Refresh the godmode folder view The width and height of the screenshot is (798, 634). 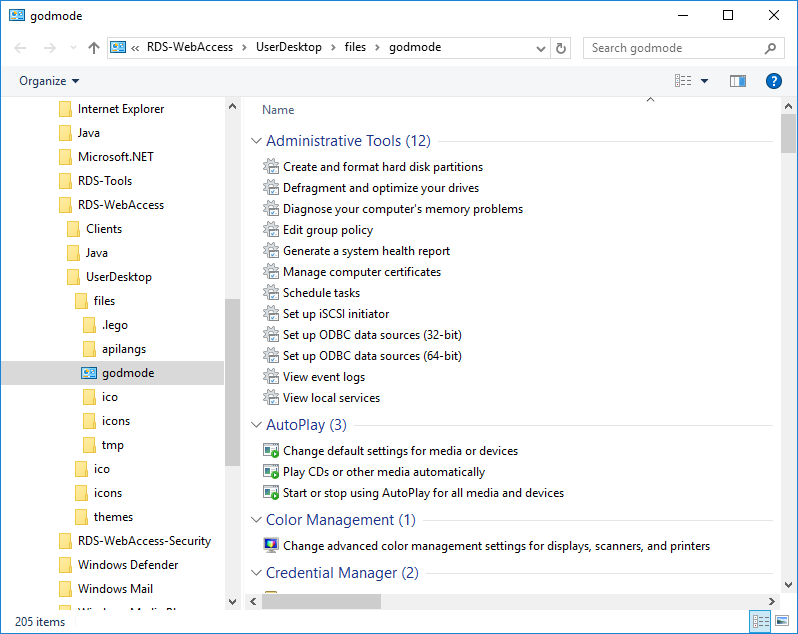561,48
